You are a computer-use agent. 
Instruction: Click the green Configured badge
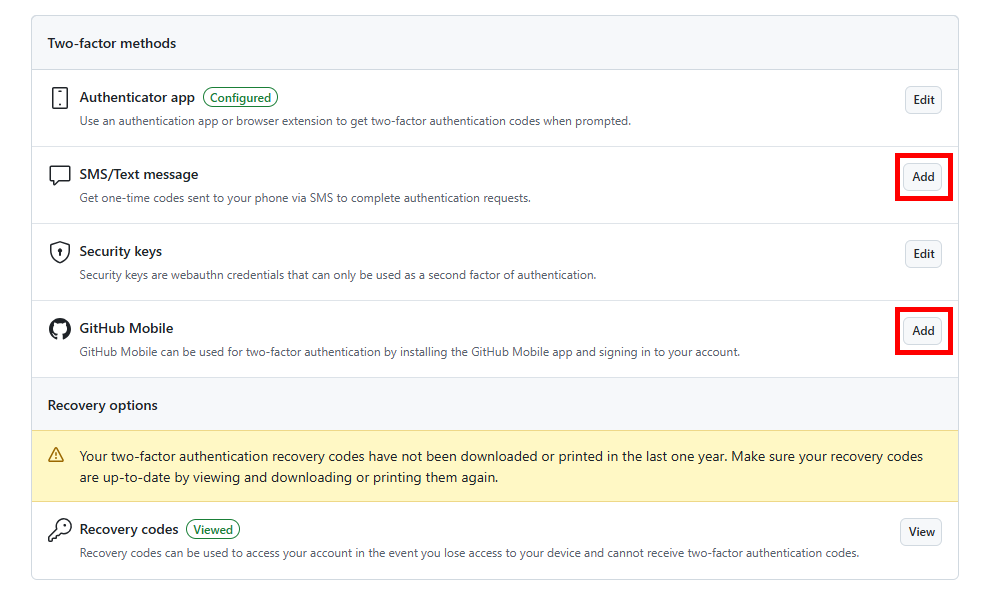pos(240,98)
